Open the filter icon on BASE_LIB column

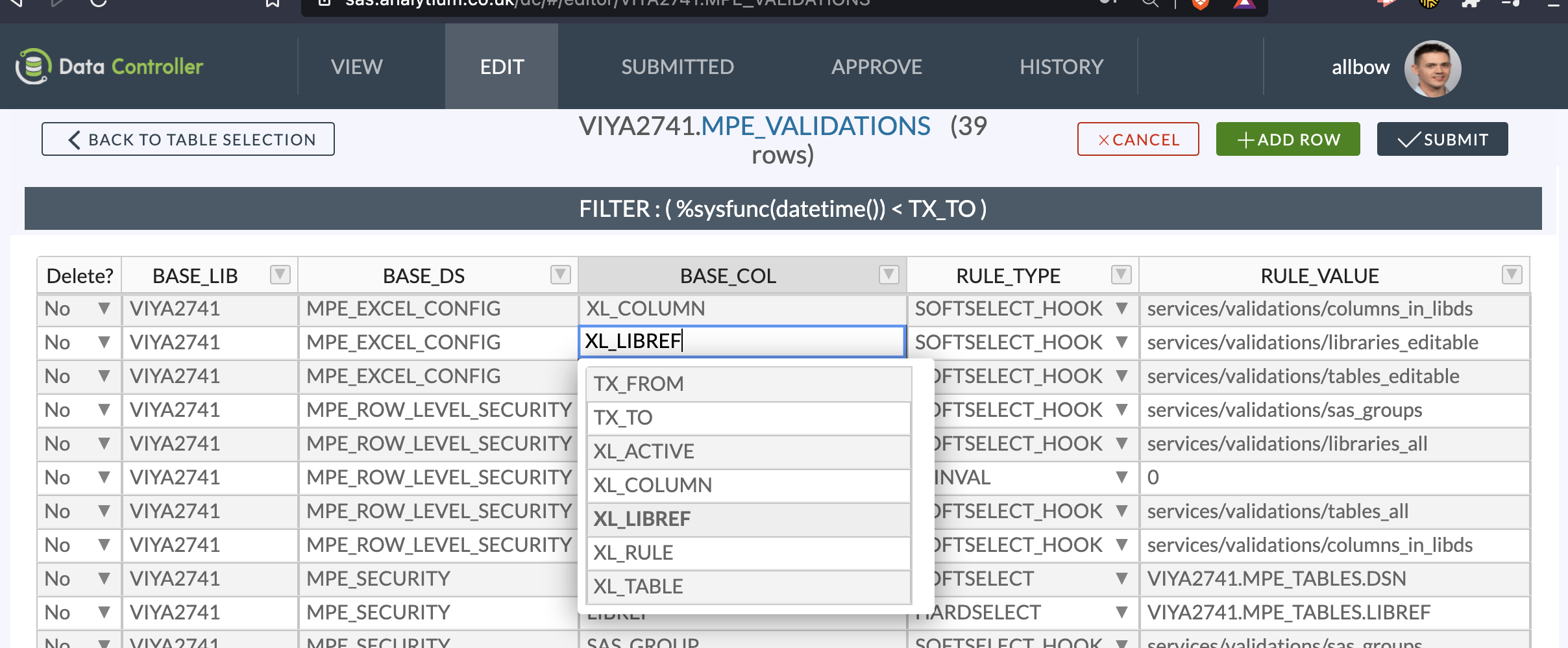(280, 275)
